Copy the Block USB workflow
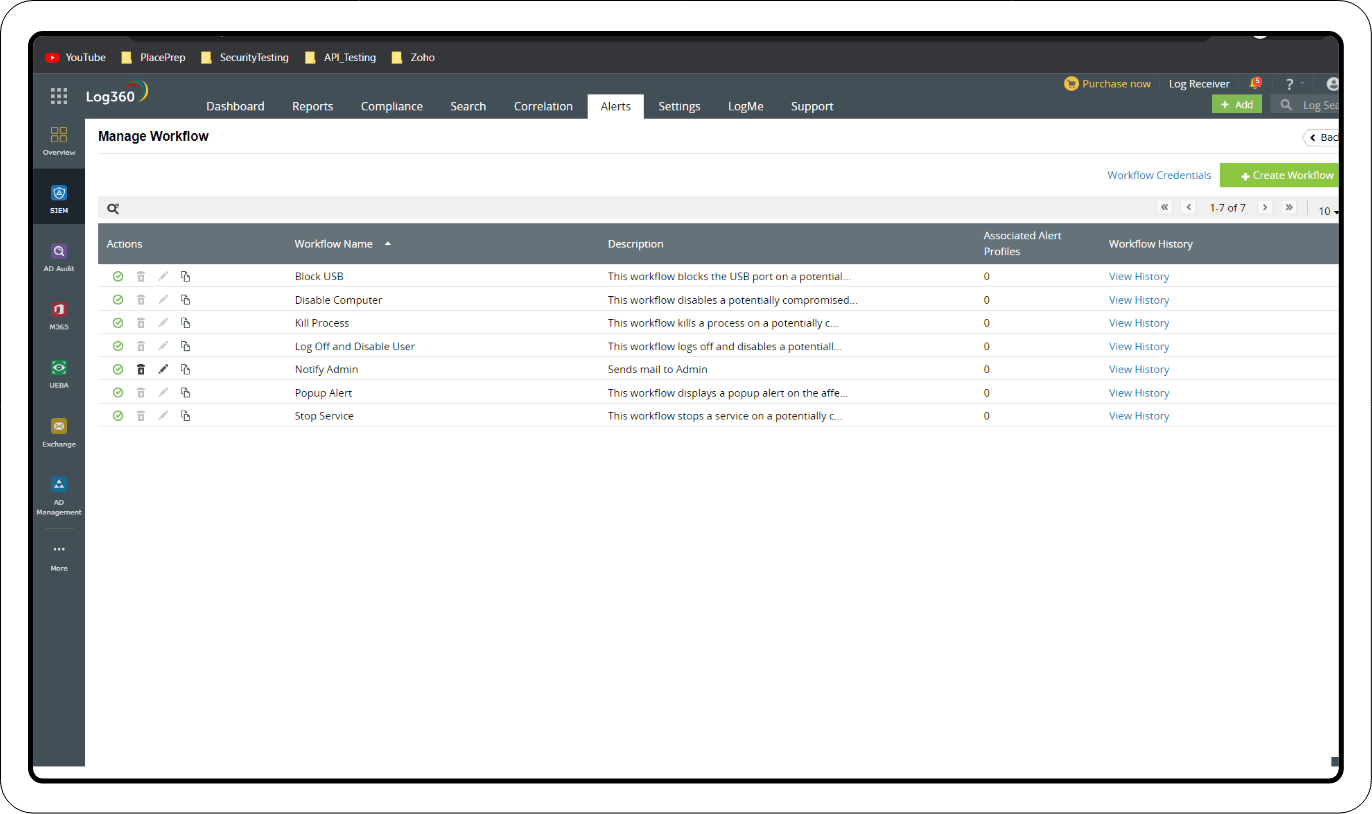This screenshot has width=1372, height=814. [185, 276]
